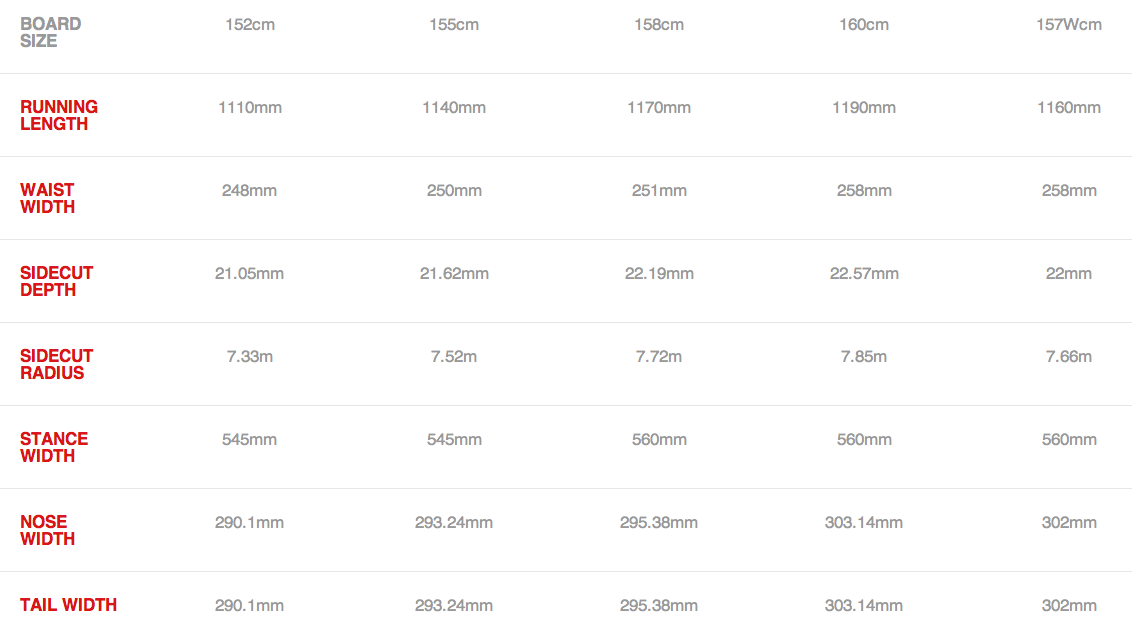Select the 157Wcm board size column

1069,25
